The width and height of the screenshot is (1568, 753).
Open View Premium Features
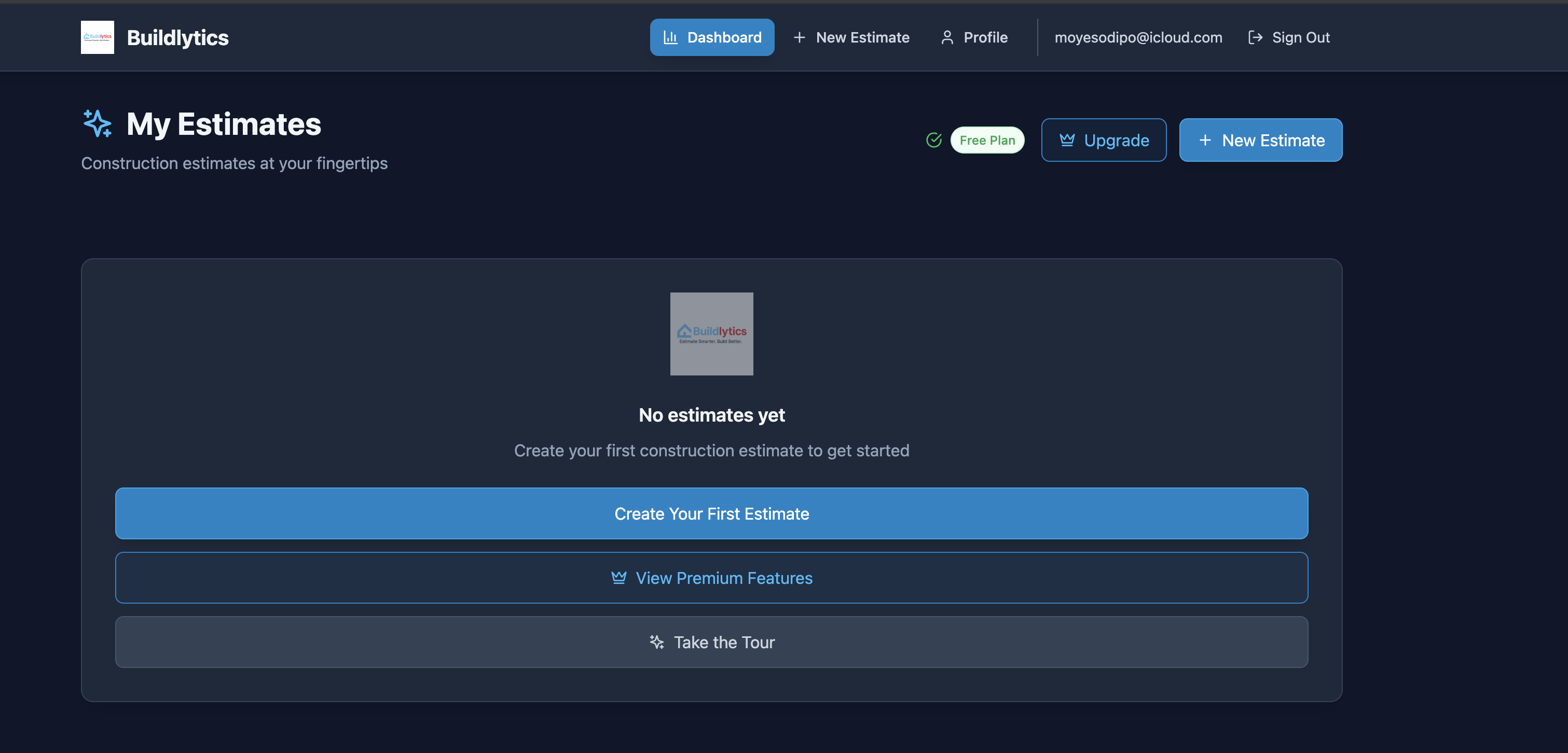[711, 577]
